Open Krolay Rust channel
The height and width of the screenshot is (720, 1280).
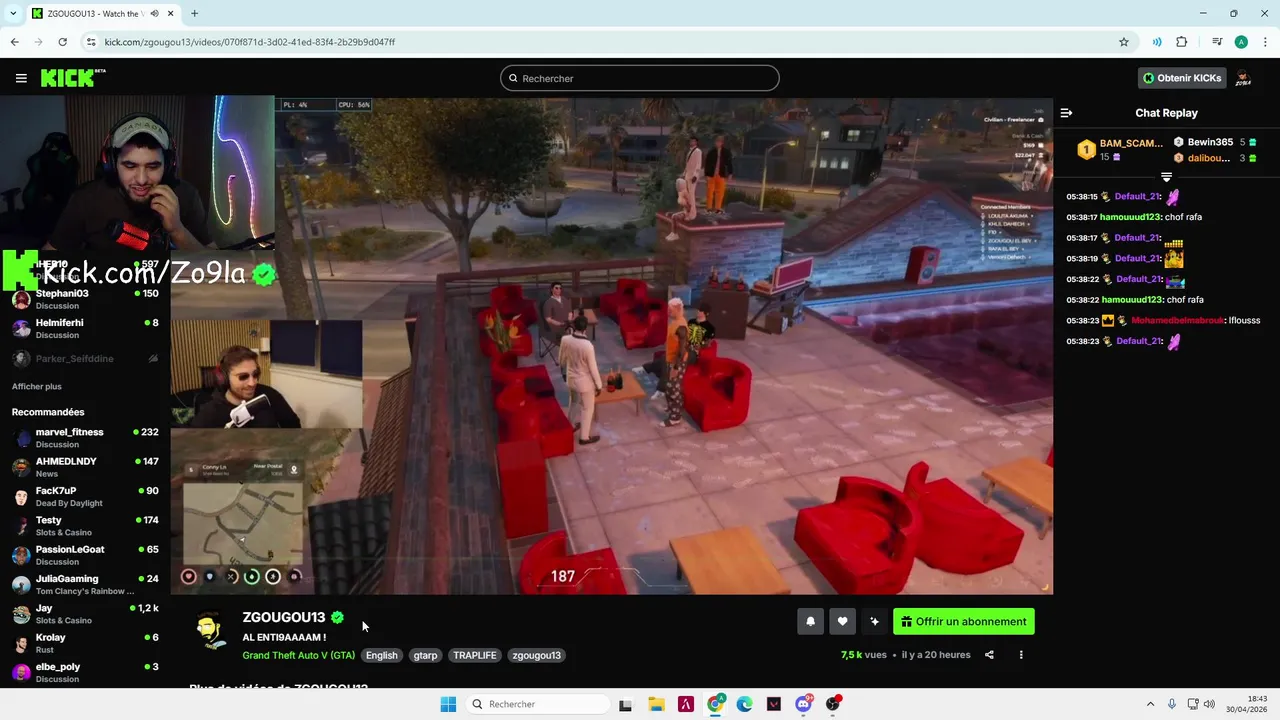coord(85,643)
